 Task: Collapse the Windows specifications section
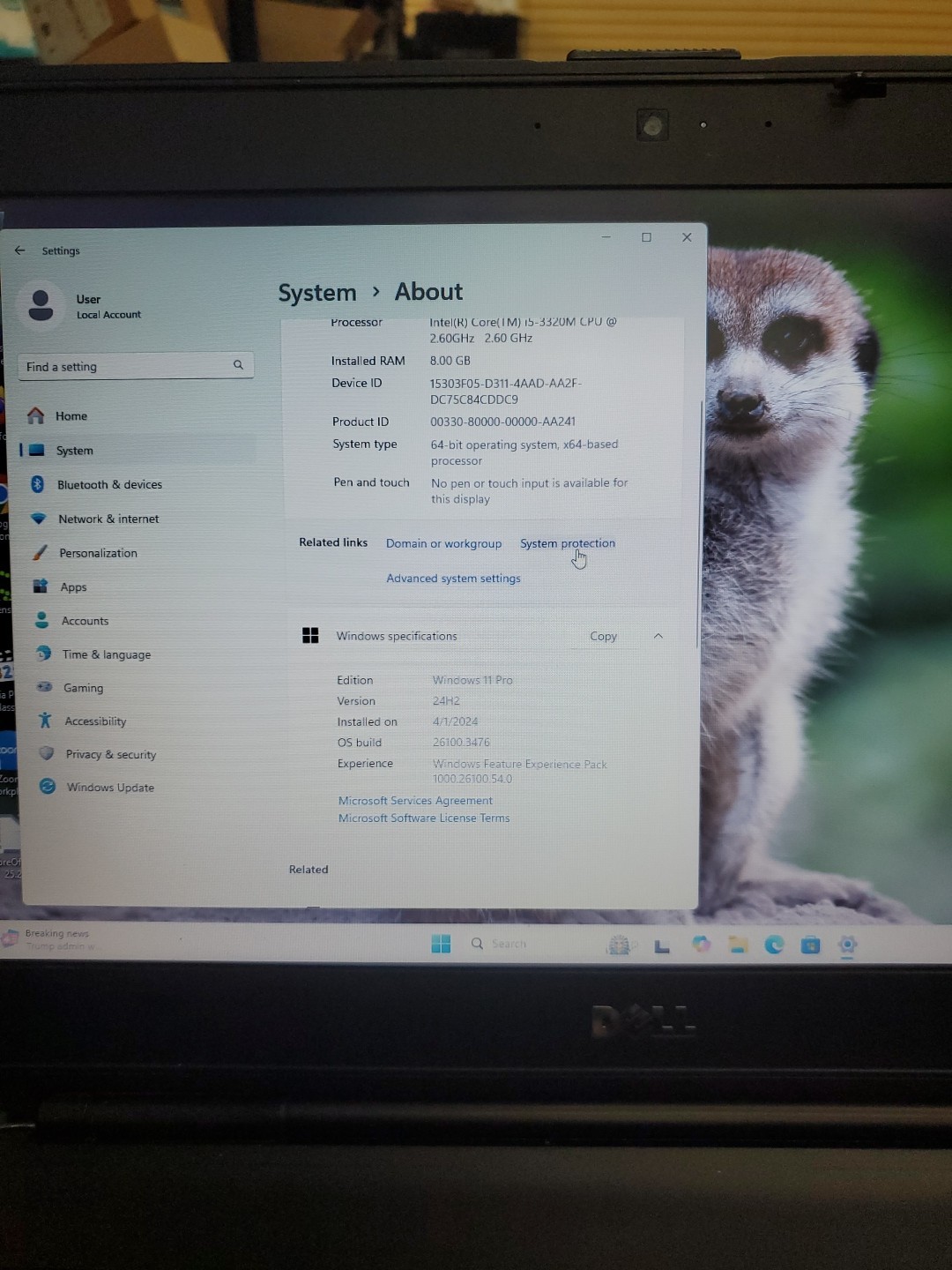658,636
